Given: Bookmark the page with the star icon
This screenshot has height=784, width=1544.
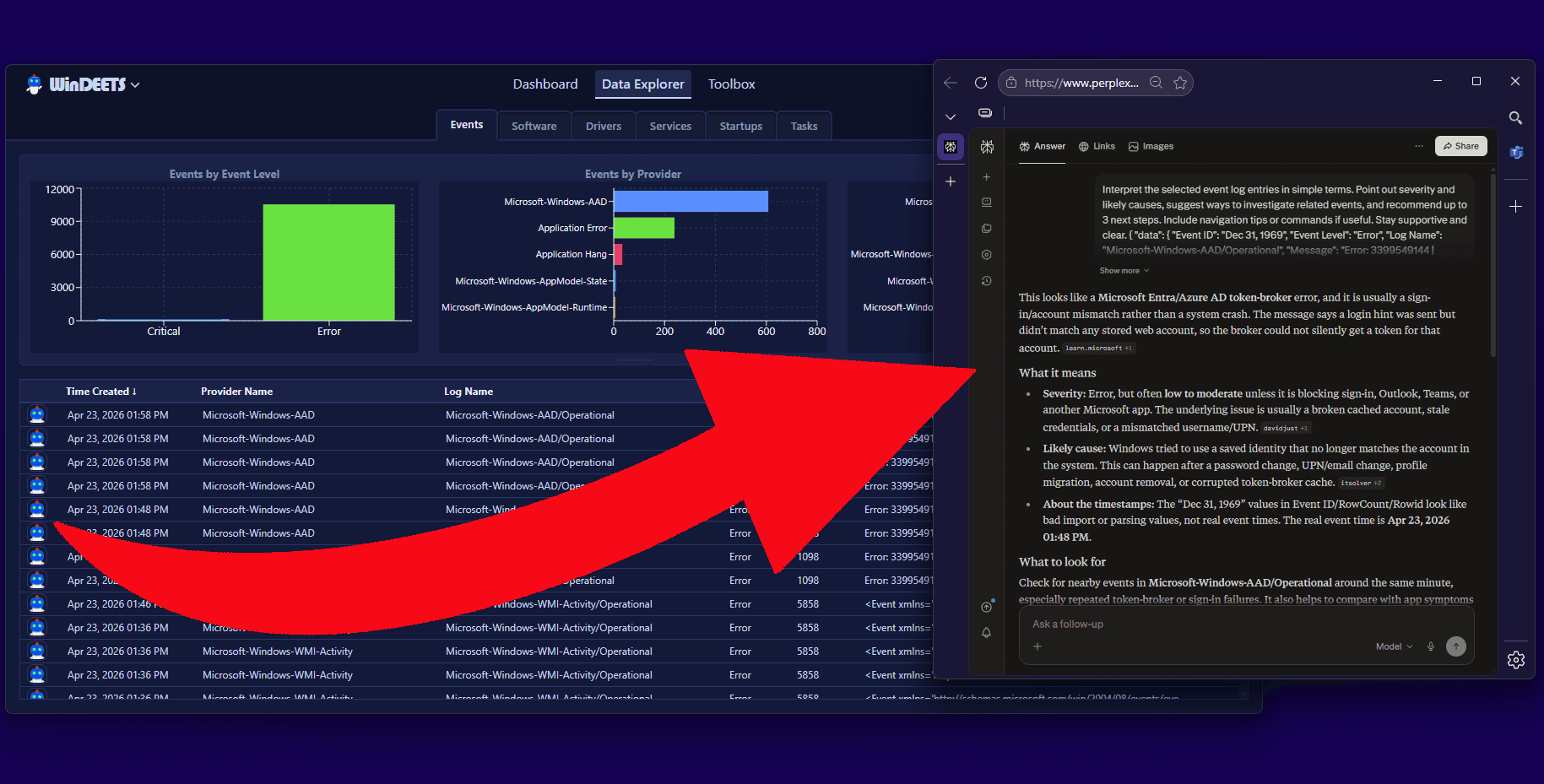Looking at the screenshot, I should [1180, 83].
